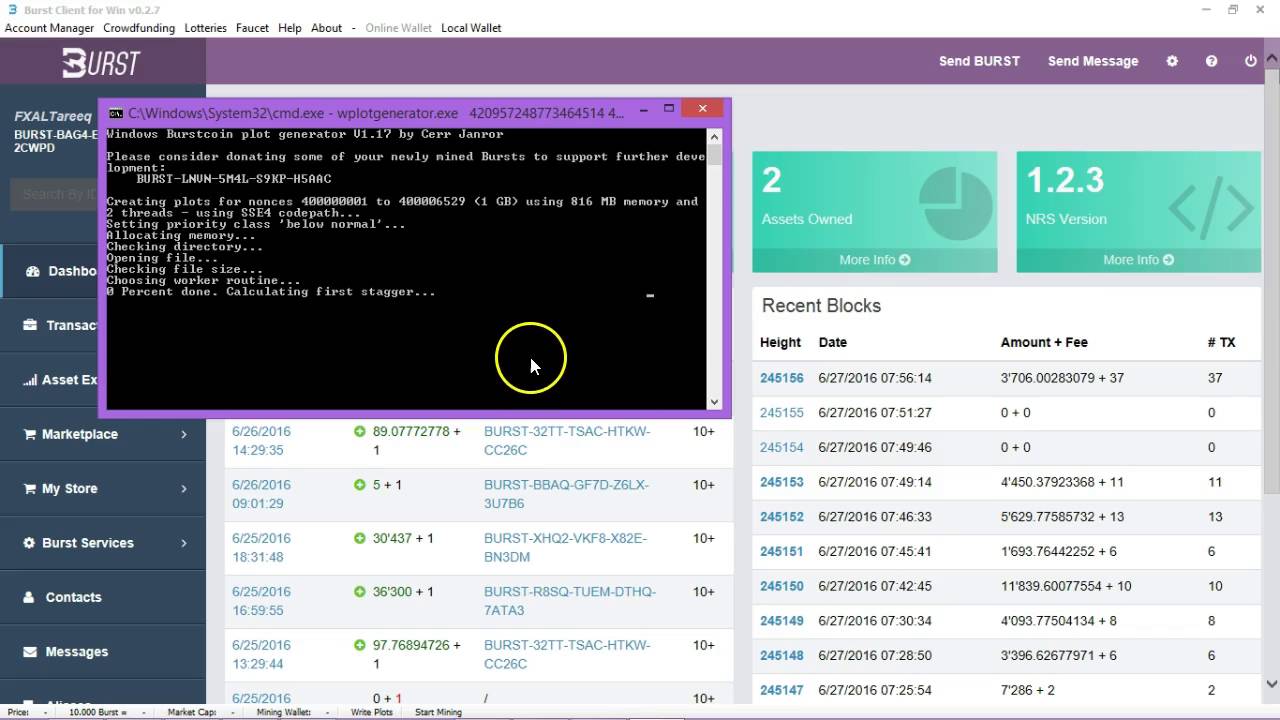Screen dimensions: 1280x720
Task: Expand the My Store sidebar chevron
Action: 184,488
